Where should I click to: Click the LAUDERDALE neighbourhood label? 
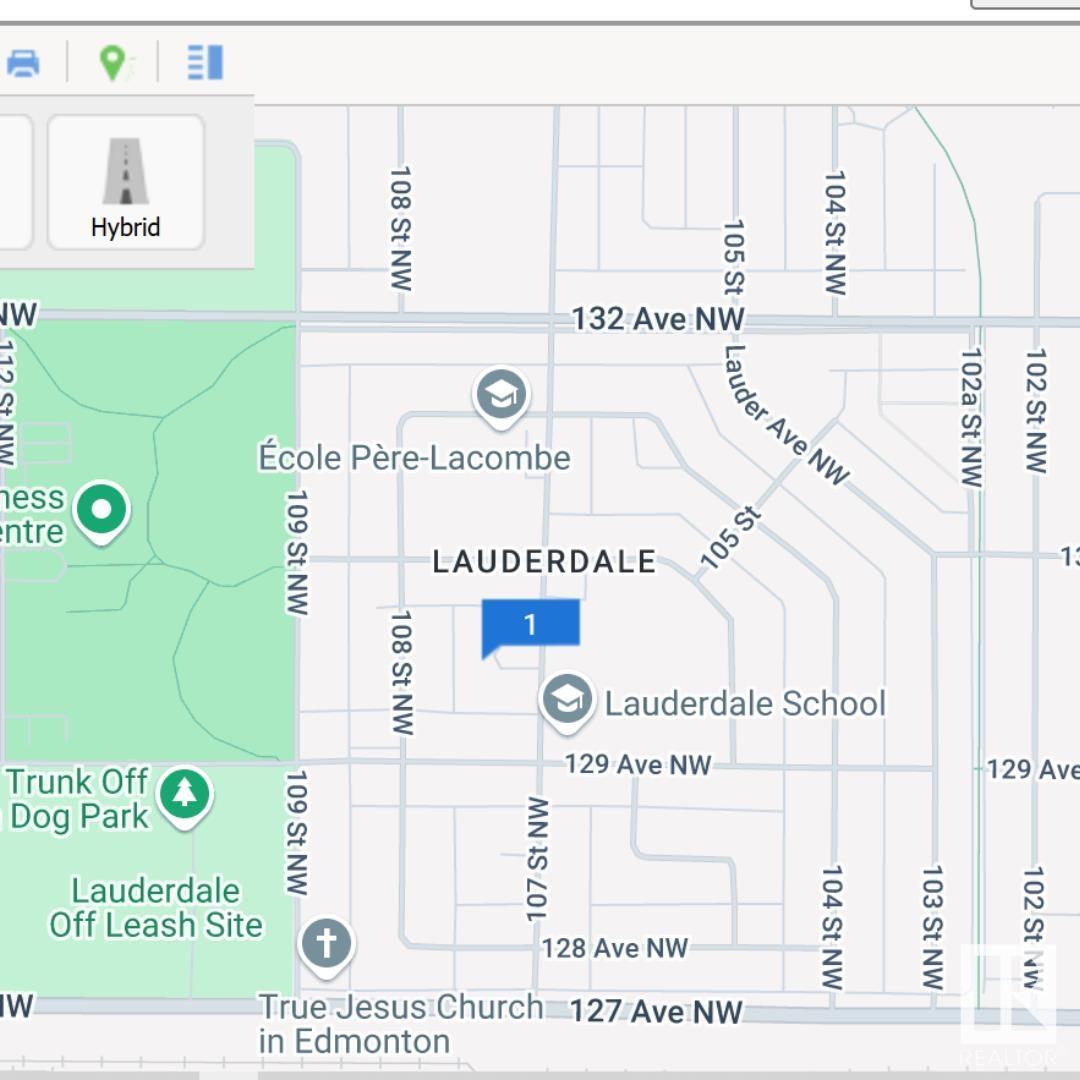544,561
